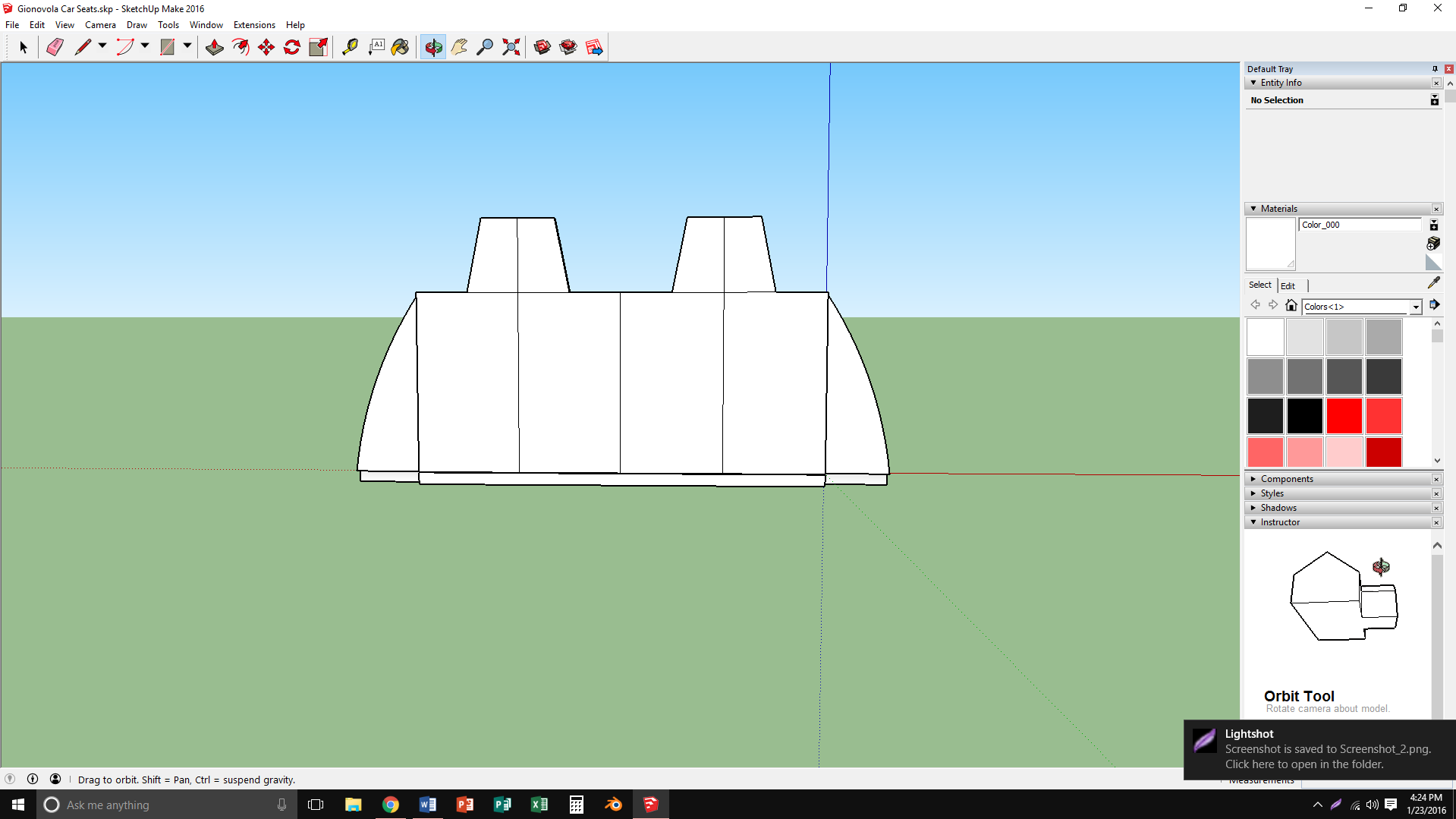This screenshot has width=1456, height=819.
Task: Activate the Push/Pull tool
Action: point(215,47)
